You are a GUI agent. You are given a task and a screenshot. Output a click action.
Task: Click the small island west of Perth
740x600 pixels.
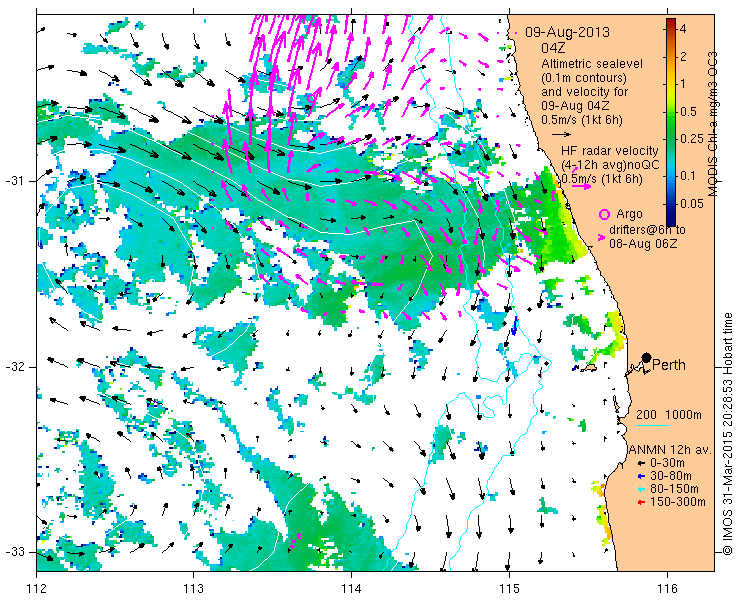[x=590, y=367]
